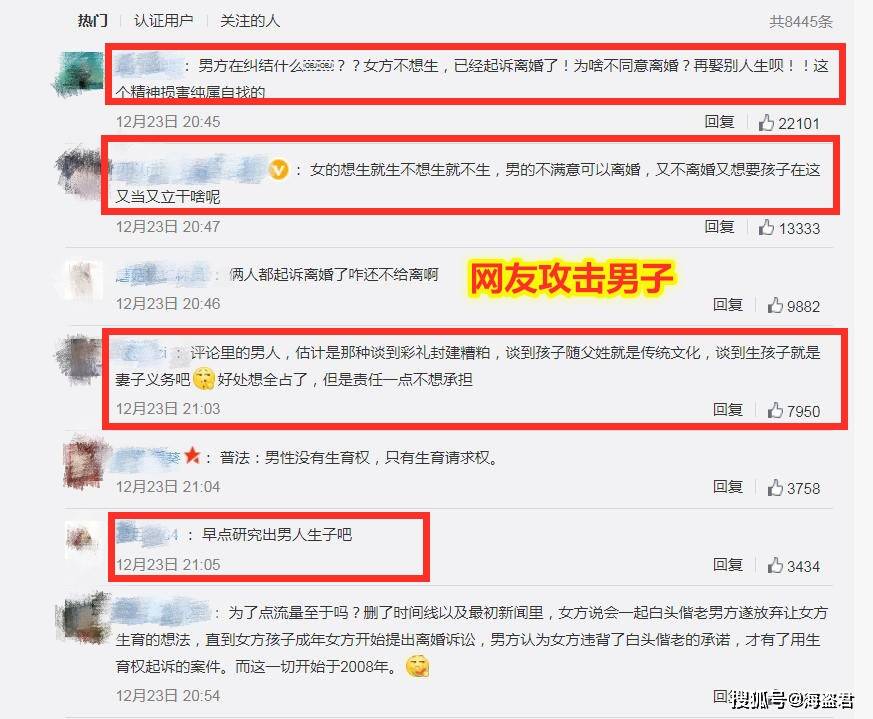Reply to the 12月23日 20:46 comment

coord(728,304)
